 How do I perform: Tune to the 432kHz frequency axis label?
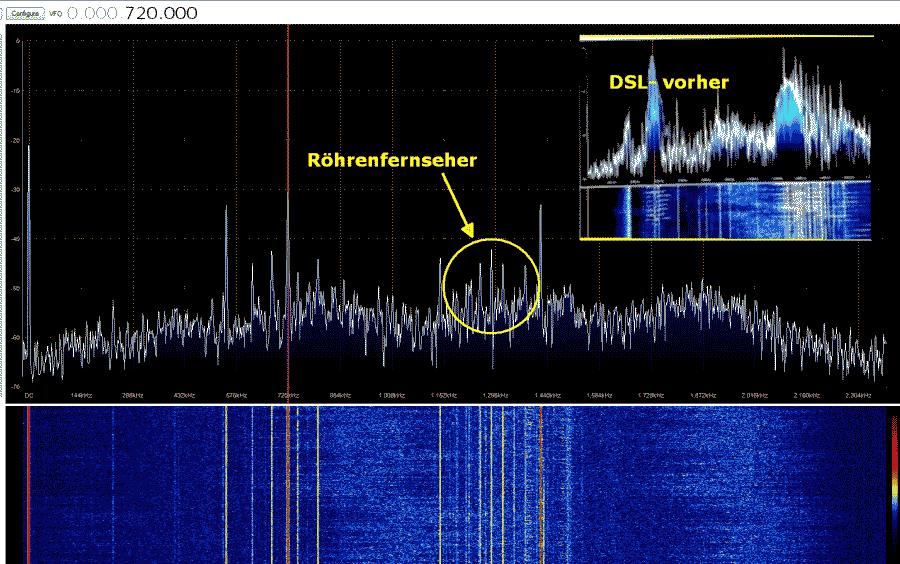184,395
